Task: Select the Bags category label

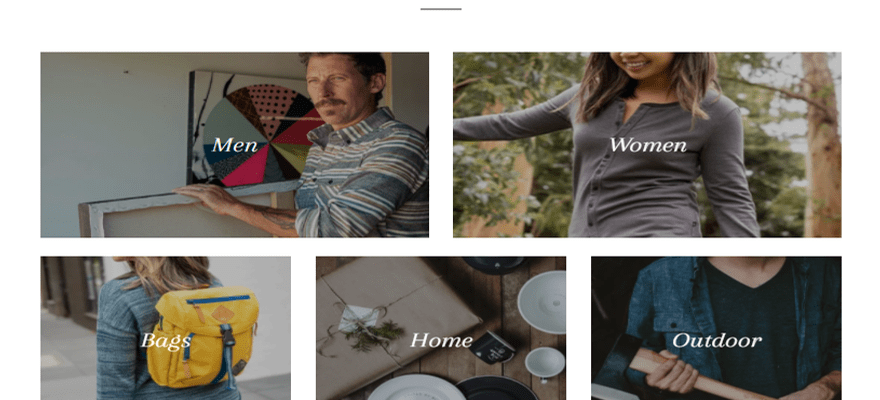Action: click(x=166, y=340)
